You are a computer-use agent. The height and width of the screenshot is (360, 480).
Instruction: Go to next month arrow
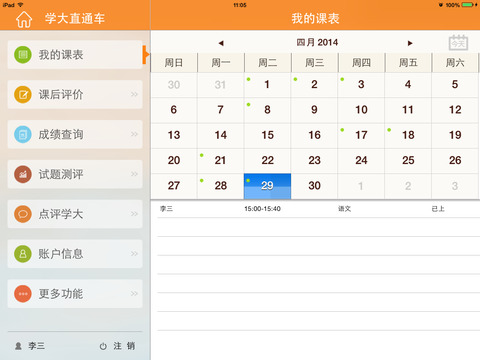(410, 43)
